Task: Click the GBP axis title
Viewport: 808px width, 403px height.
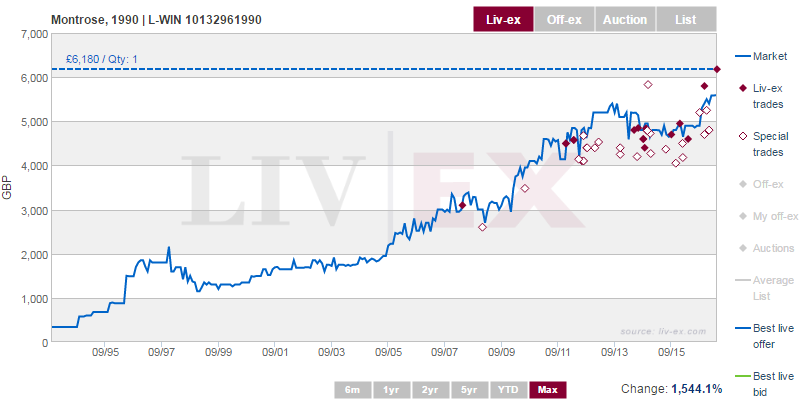Action: (7, 189)
